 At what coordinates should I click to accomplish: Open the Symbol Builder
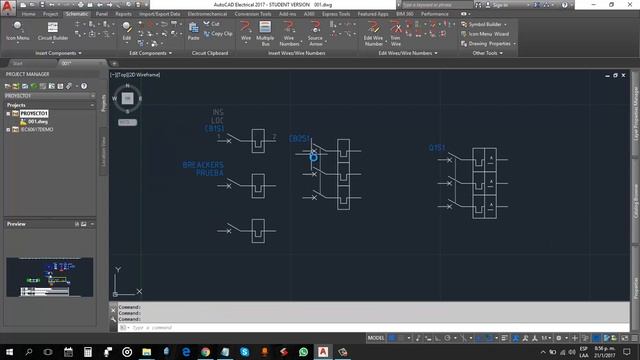(x=482, y=24)
